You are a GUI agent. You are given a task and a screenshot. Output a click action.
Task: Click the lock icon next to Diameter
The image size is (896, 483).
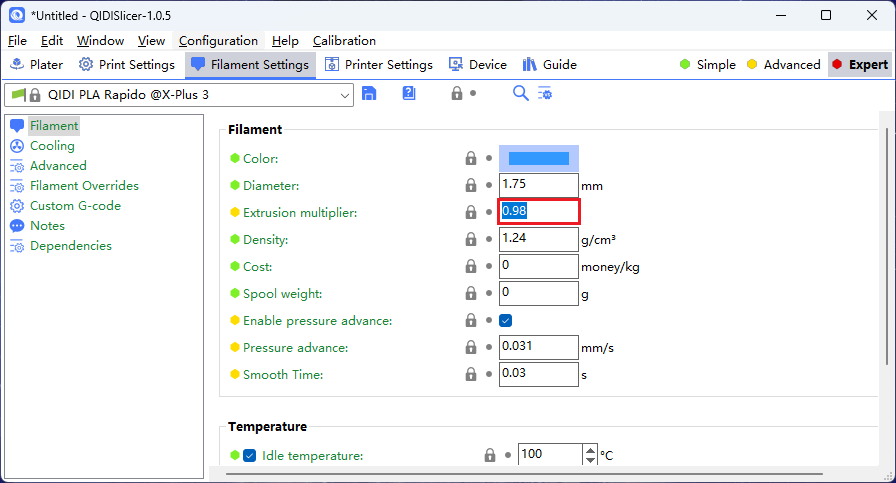click(x=470, y=185)
